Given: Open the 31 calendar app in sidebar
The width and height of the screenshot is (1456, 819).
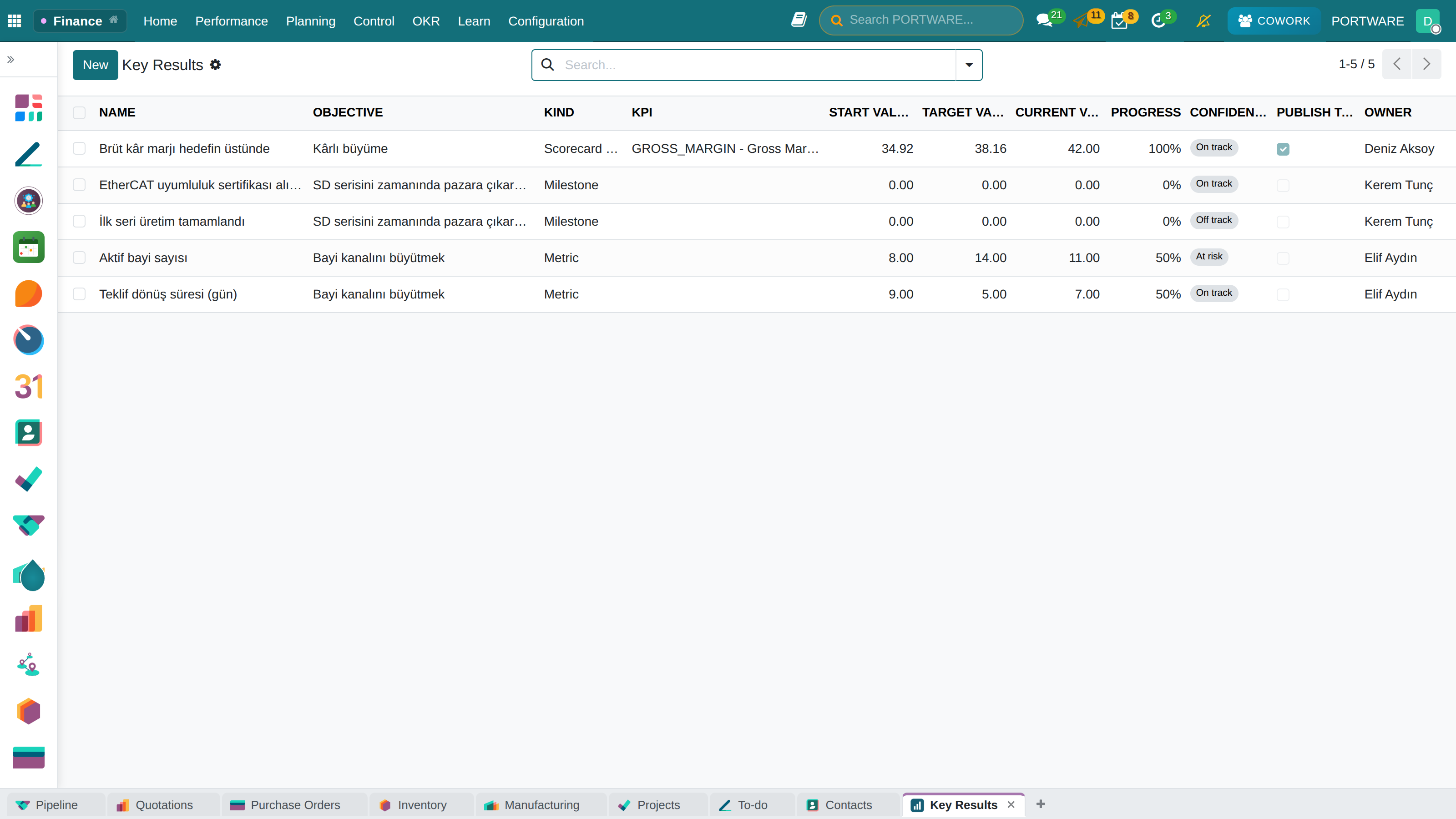Looking at the screenshot, I should coord(28,386).
